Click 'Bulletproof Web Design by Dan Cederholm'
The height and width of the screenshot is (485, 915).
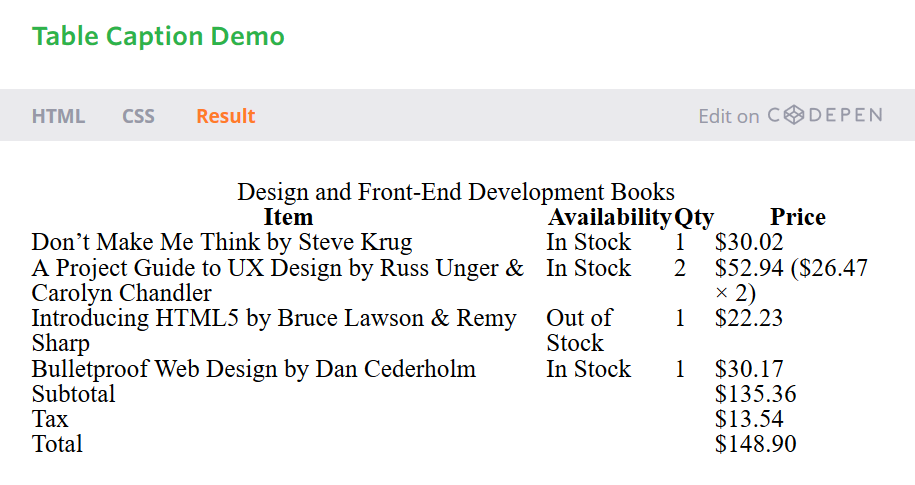254,369
